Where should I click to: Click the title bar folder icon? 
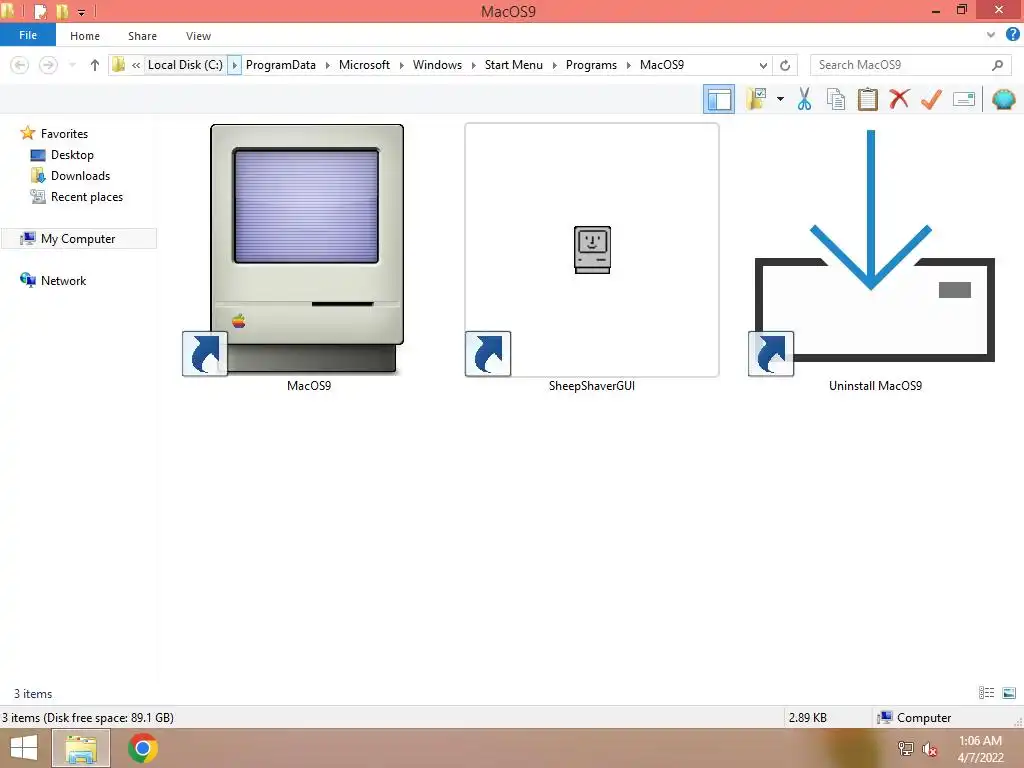coord(8,10)
